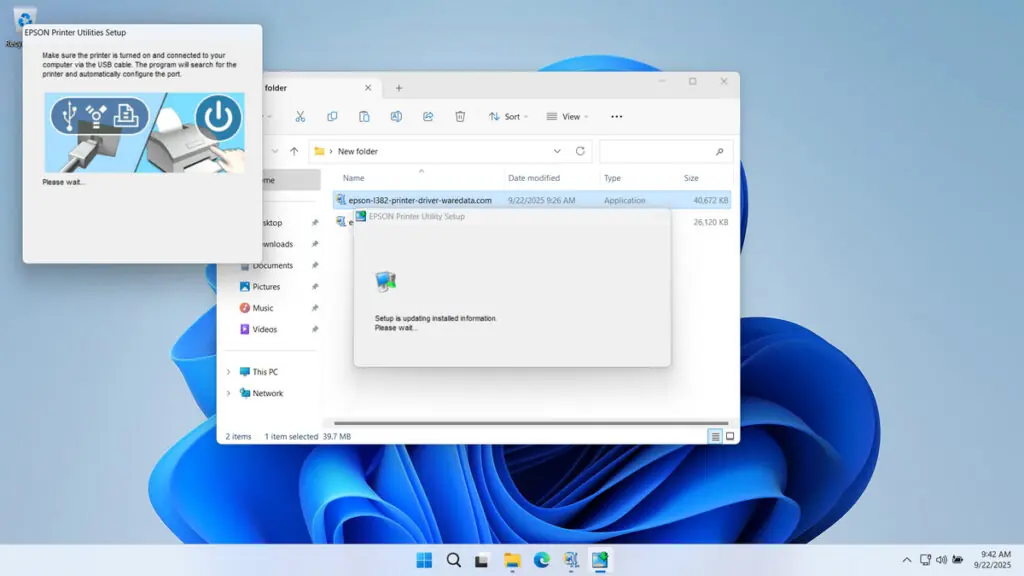
Task: Switch to details view layout icon
Action: pos(715,436)
